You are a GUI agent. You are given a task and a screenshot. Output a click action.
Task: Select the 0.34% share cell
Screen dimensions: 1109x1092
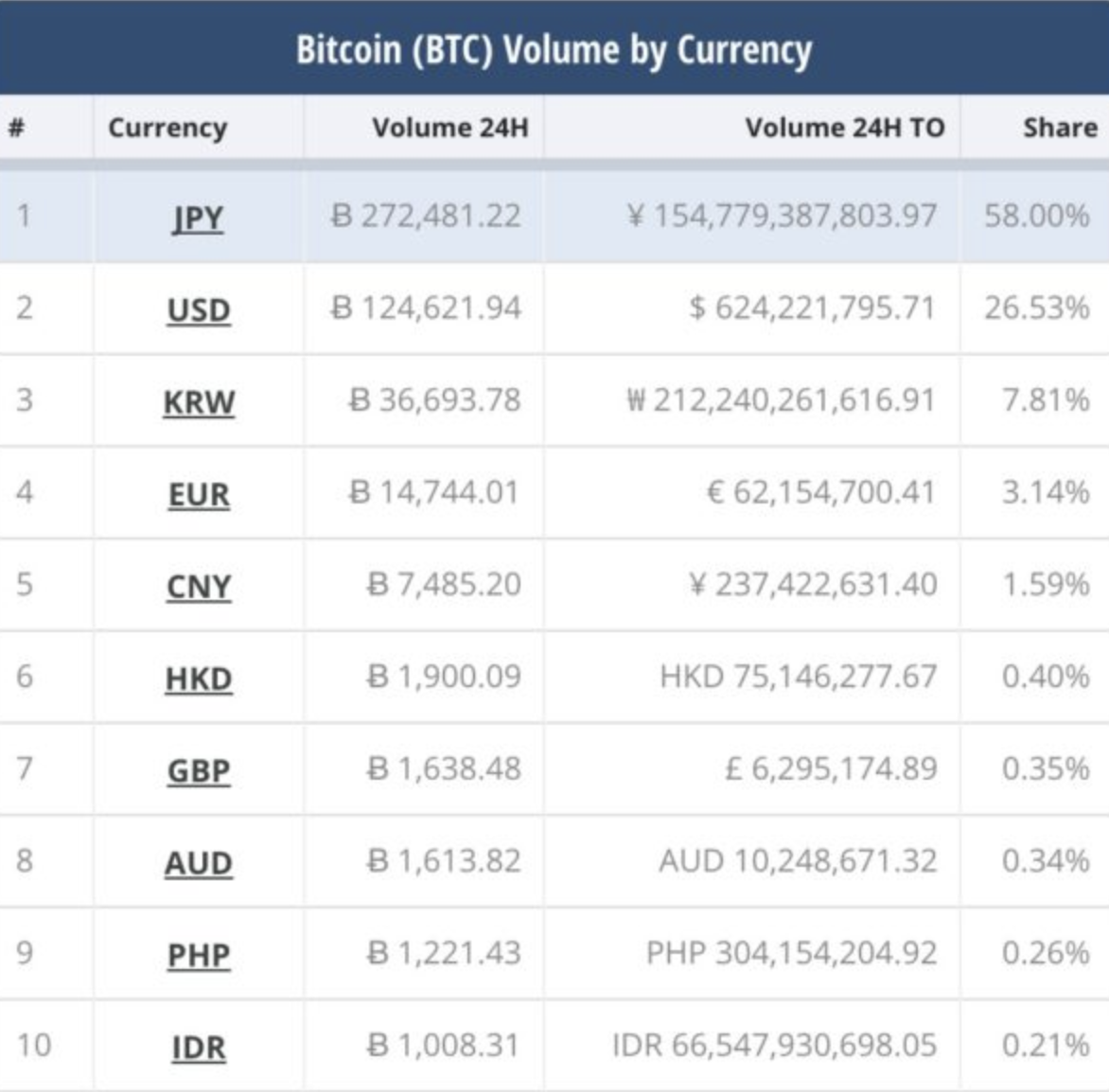tap(1046, 861)
